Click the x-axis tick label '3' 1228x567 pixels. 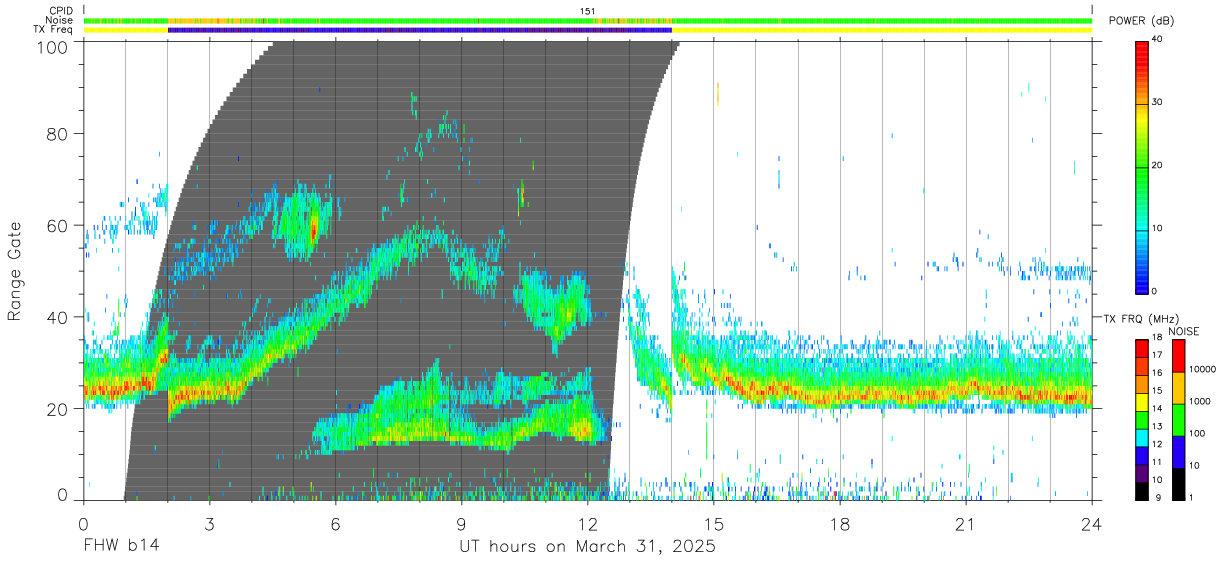(x=209, y=524)
